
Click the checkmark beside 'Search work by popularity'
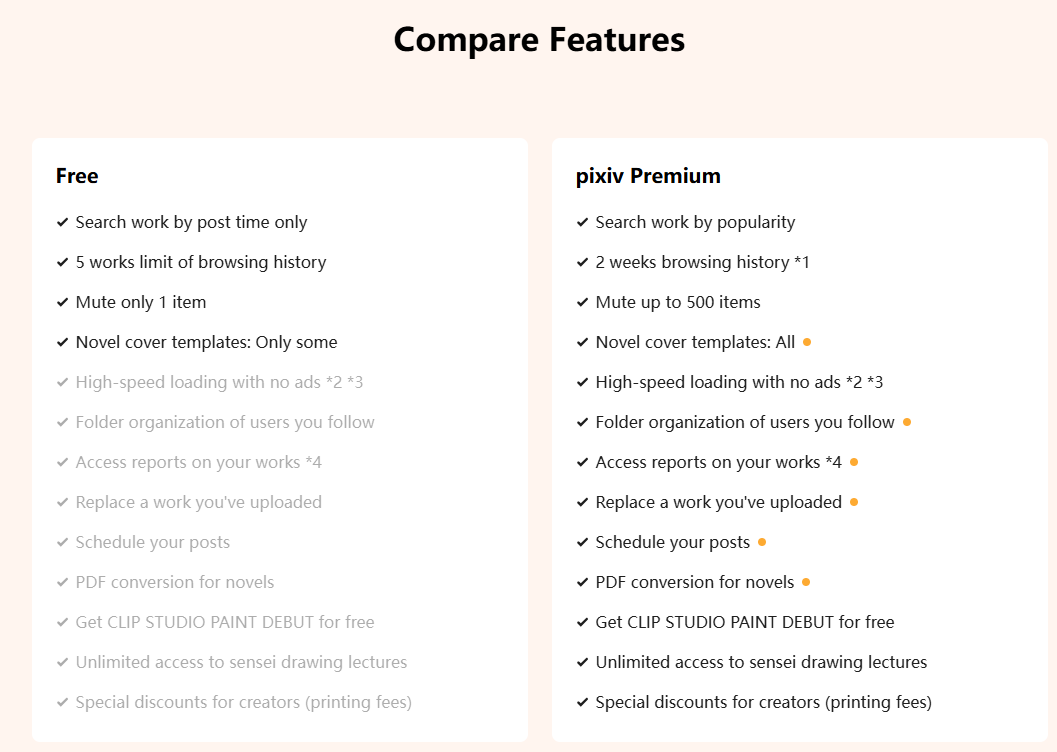coord(582,223)
